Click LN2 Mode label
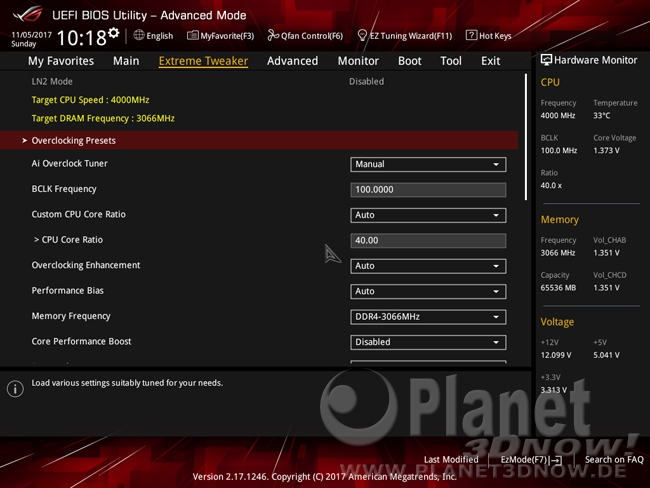 point(52,82)
